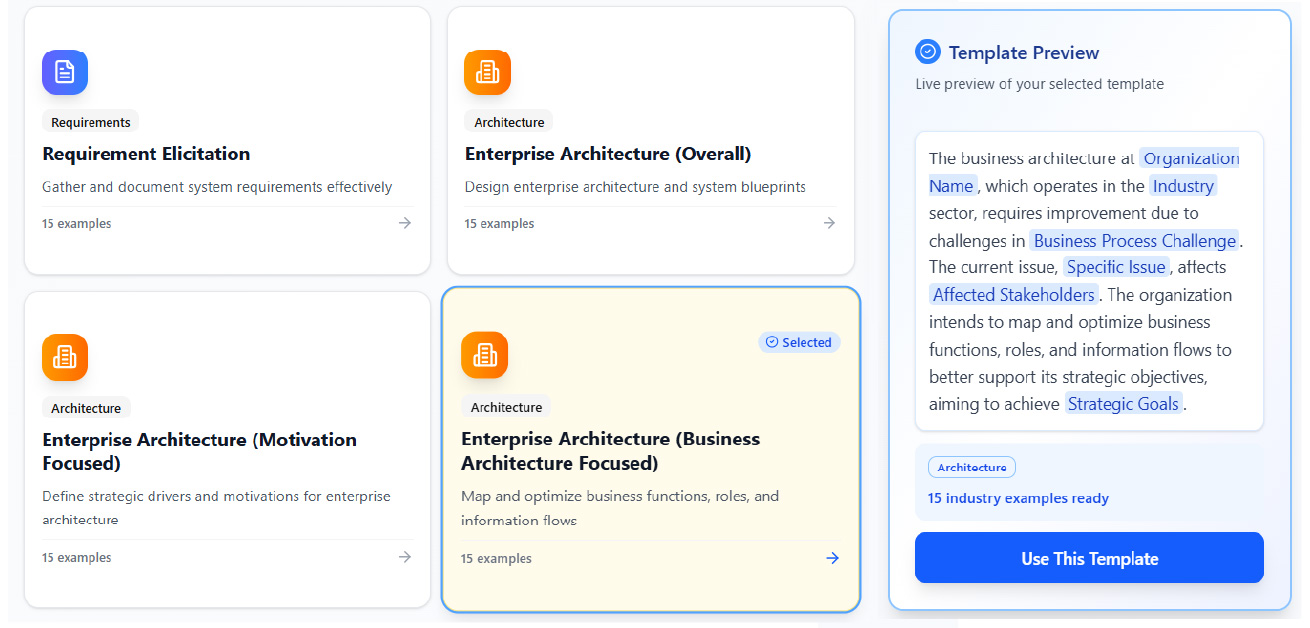Toggle the Selected badge on the highlighted card
This screenshot has height=628, width=1310.
click(799, 342)
